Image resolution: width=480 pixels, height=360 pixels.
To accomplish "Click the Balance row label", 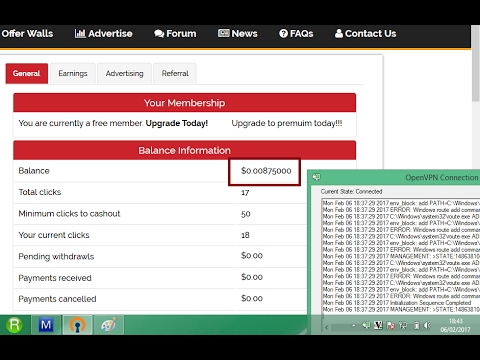I will click(x=34, y=171).
